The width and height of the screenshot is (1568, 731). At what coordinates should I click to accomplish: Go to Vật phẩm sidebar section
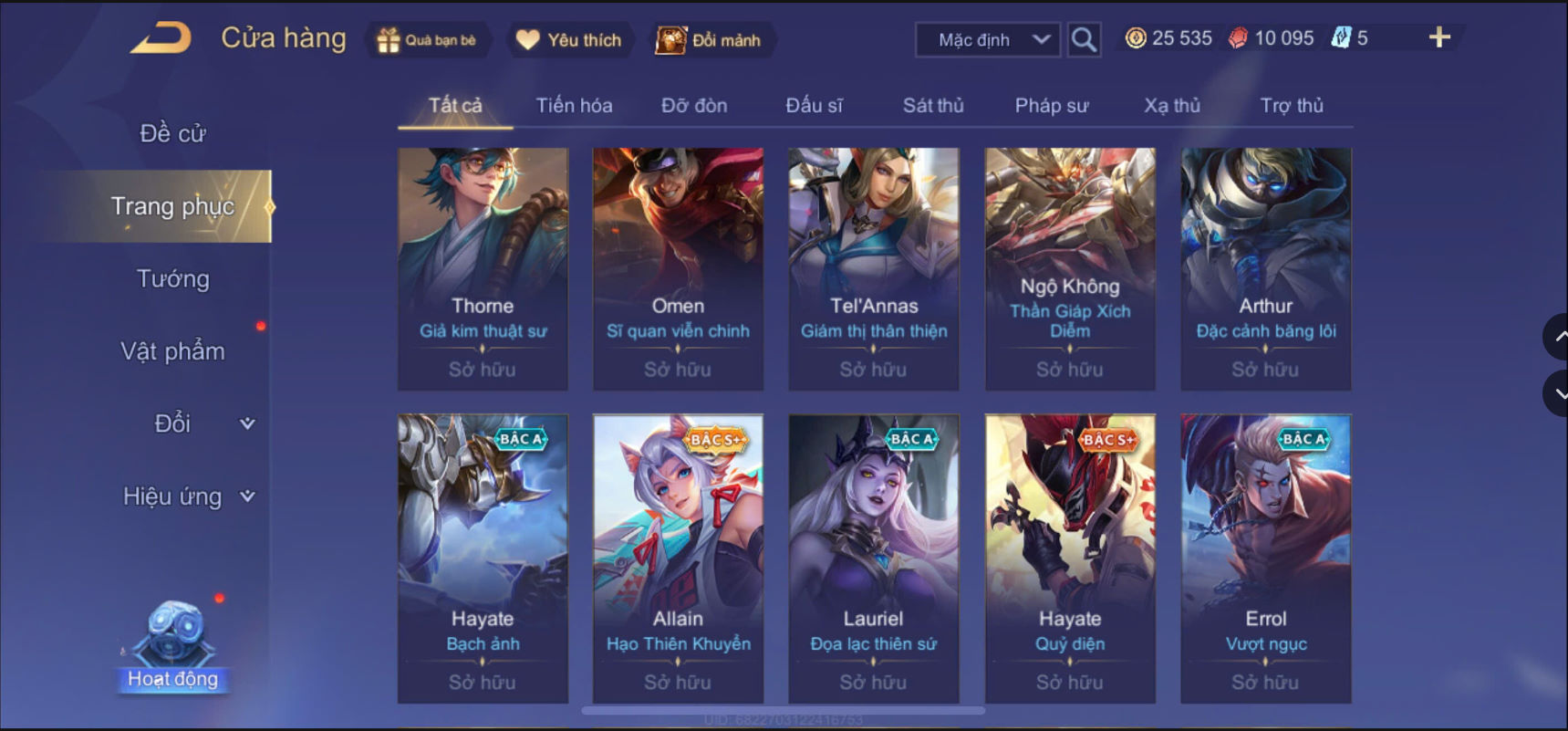[172, 351]
